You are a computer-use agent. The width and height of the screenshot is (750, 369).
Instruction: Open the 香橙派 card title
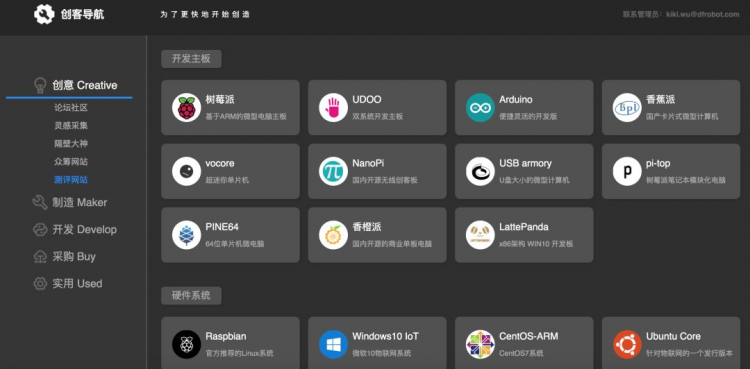click(367, 227)
